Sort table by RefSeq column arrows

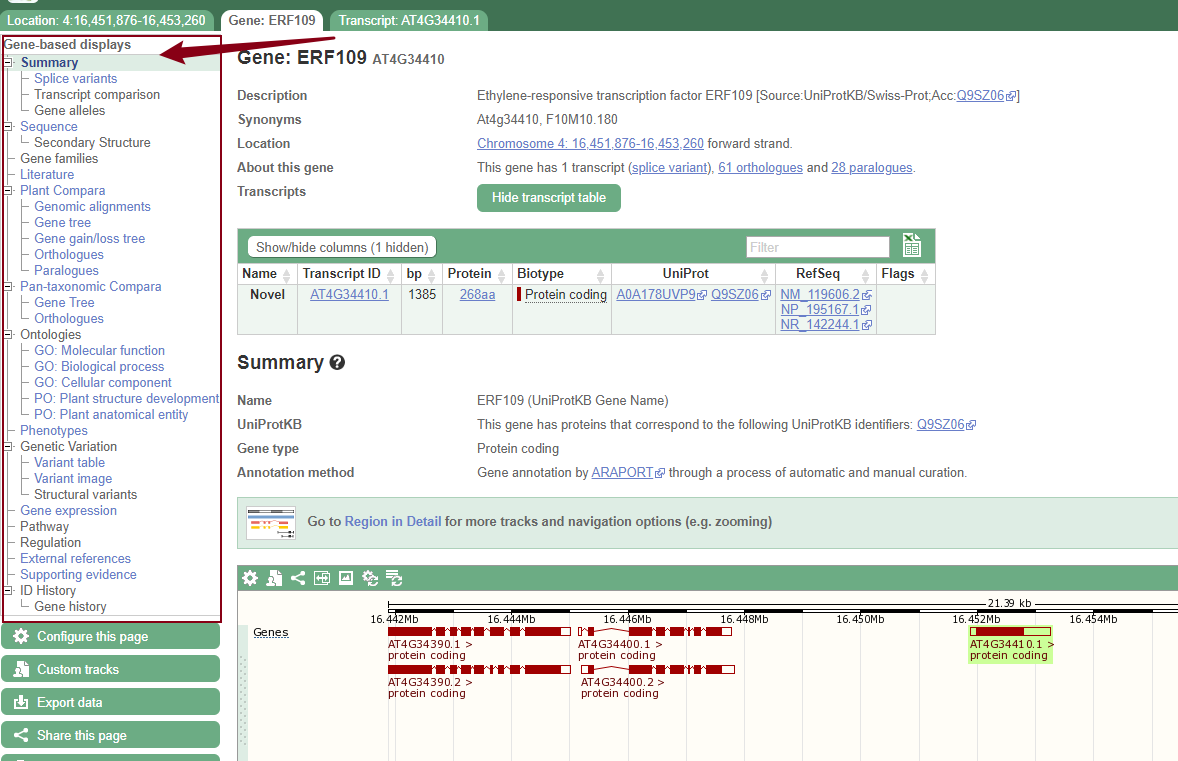tap(865, 275)
